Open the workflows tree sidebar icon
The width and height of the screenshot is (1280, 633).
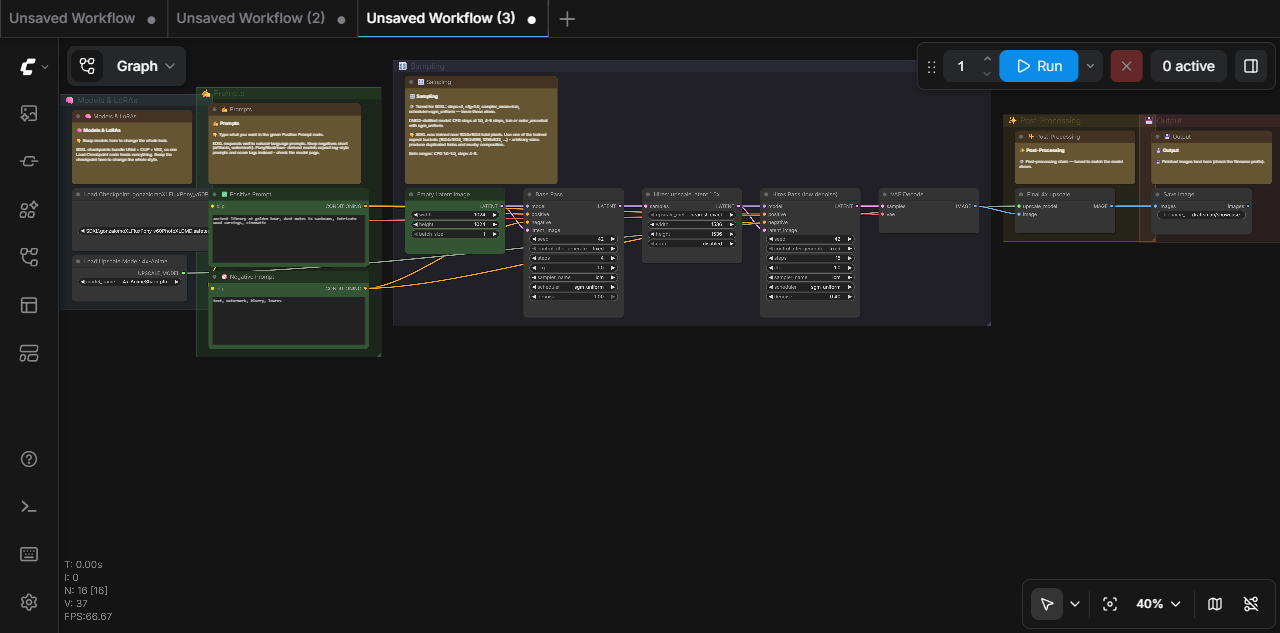coord(29,257)
